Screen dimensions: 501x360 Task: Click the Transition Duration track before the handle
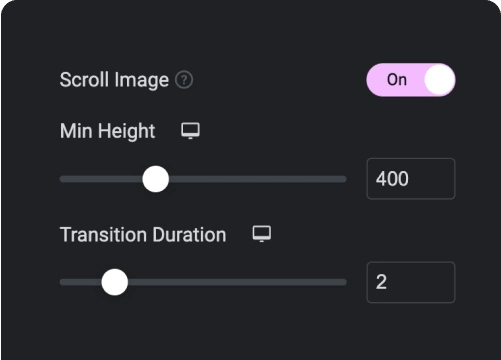click(x=81, y=282)
